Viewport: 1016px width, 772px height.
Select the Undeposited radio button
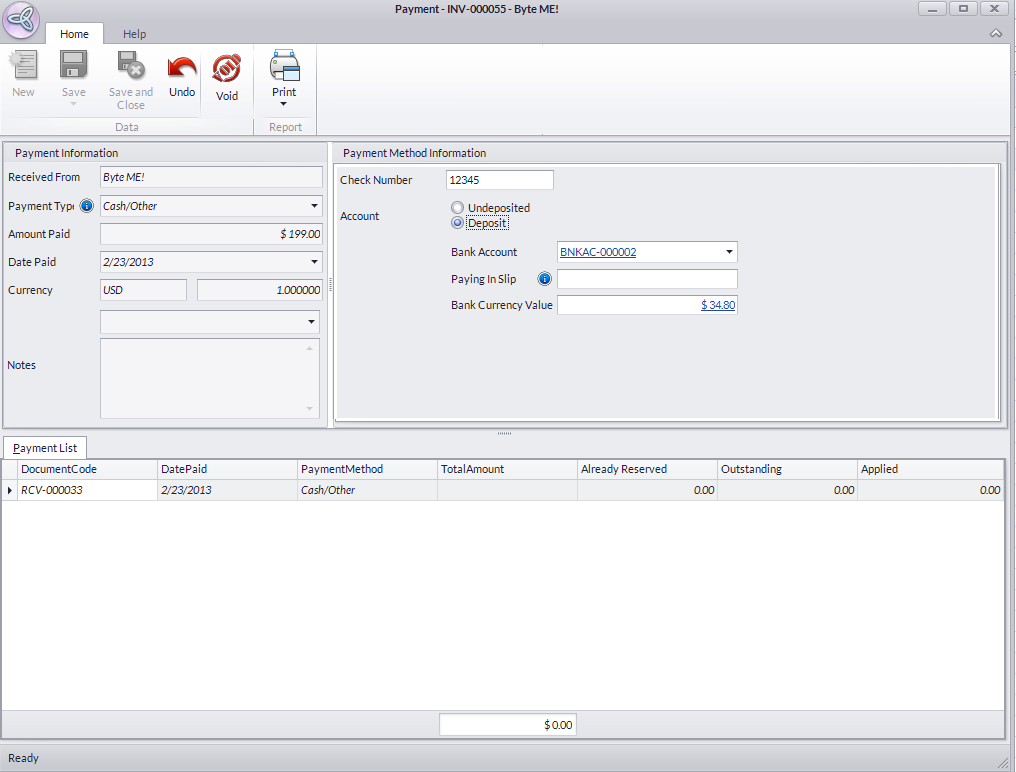458,208
